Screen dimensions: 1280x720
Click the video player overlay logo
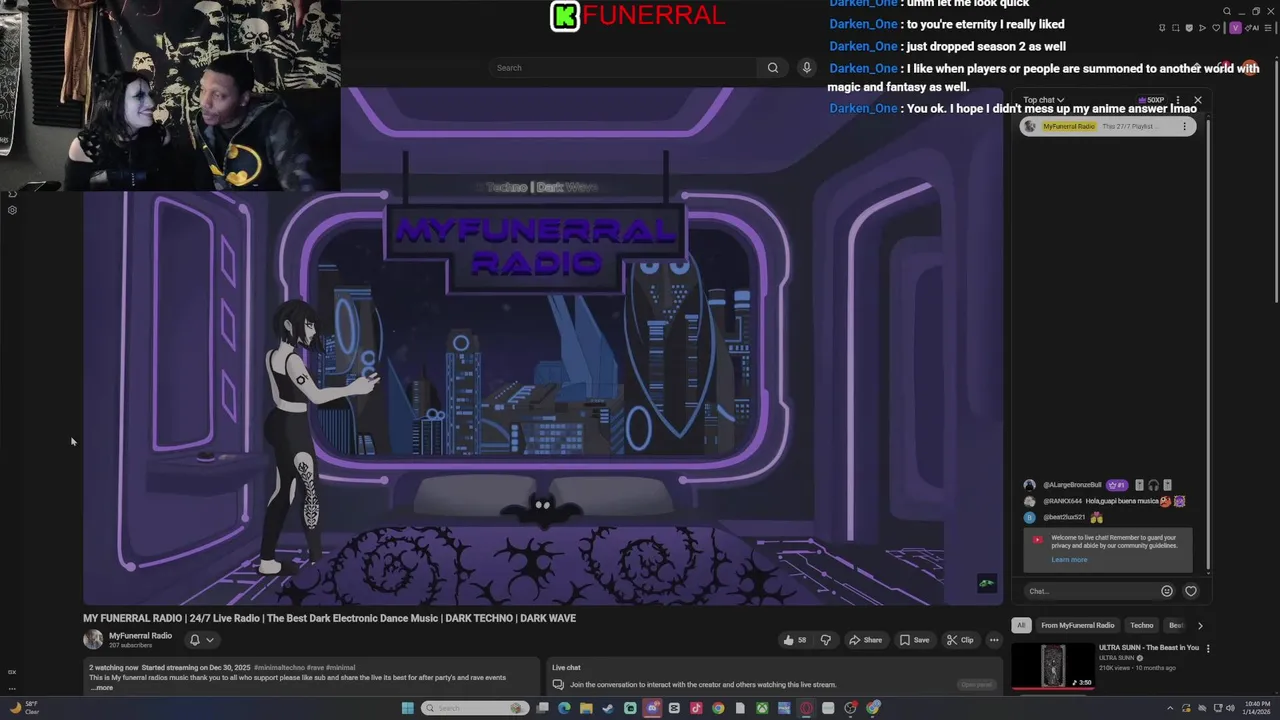pyautogui.click(x=987, y=583)
